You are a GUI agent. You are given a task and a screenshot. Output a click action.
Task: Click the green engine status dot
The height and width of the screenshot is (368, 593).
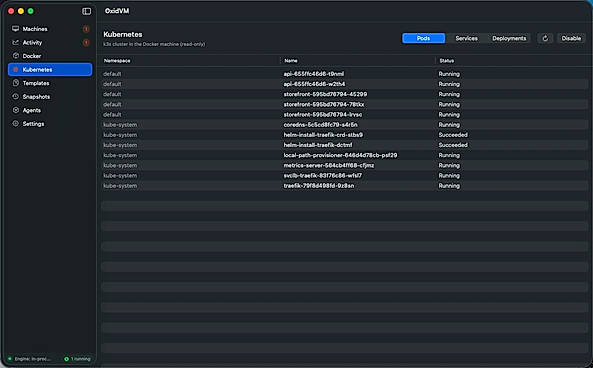(x=10, y=359)
